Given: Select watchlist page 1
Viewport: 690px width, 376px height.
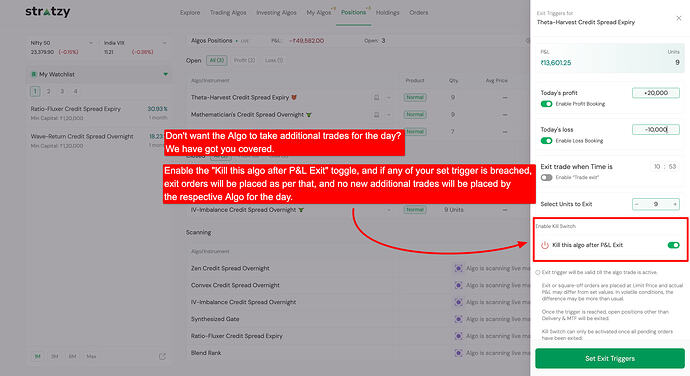Looking at the screenshot, I should tap(35, 92).
